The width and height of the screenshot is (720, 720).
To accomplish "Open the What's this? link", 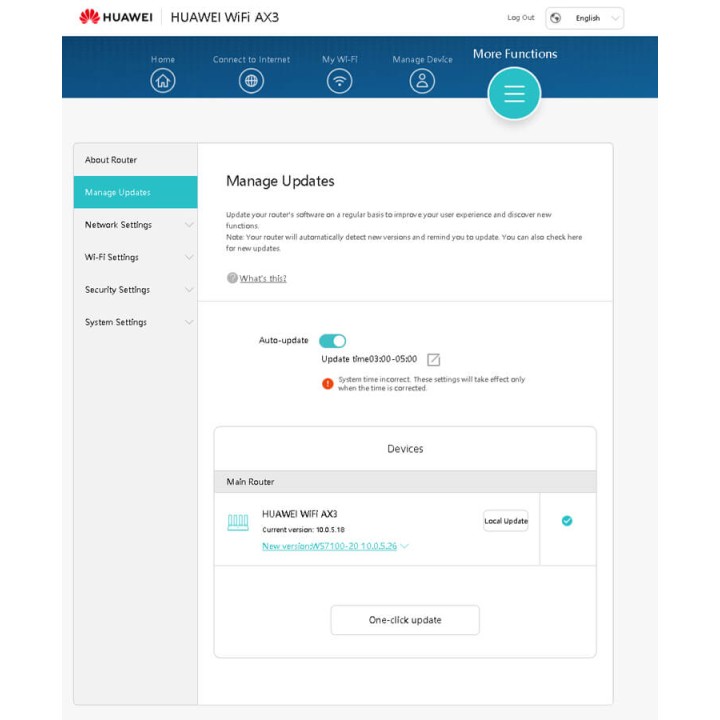I will 263,278.
